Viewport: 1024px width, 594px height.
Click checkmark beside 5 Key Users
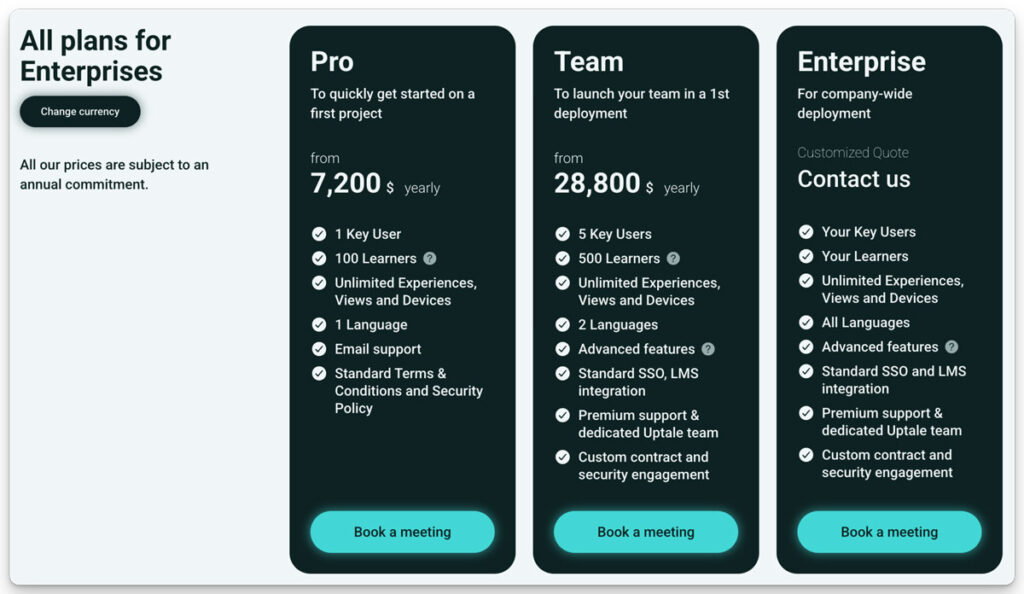[x=563, y=234]
